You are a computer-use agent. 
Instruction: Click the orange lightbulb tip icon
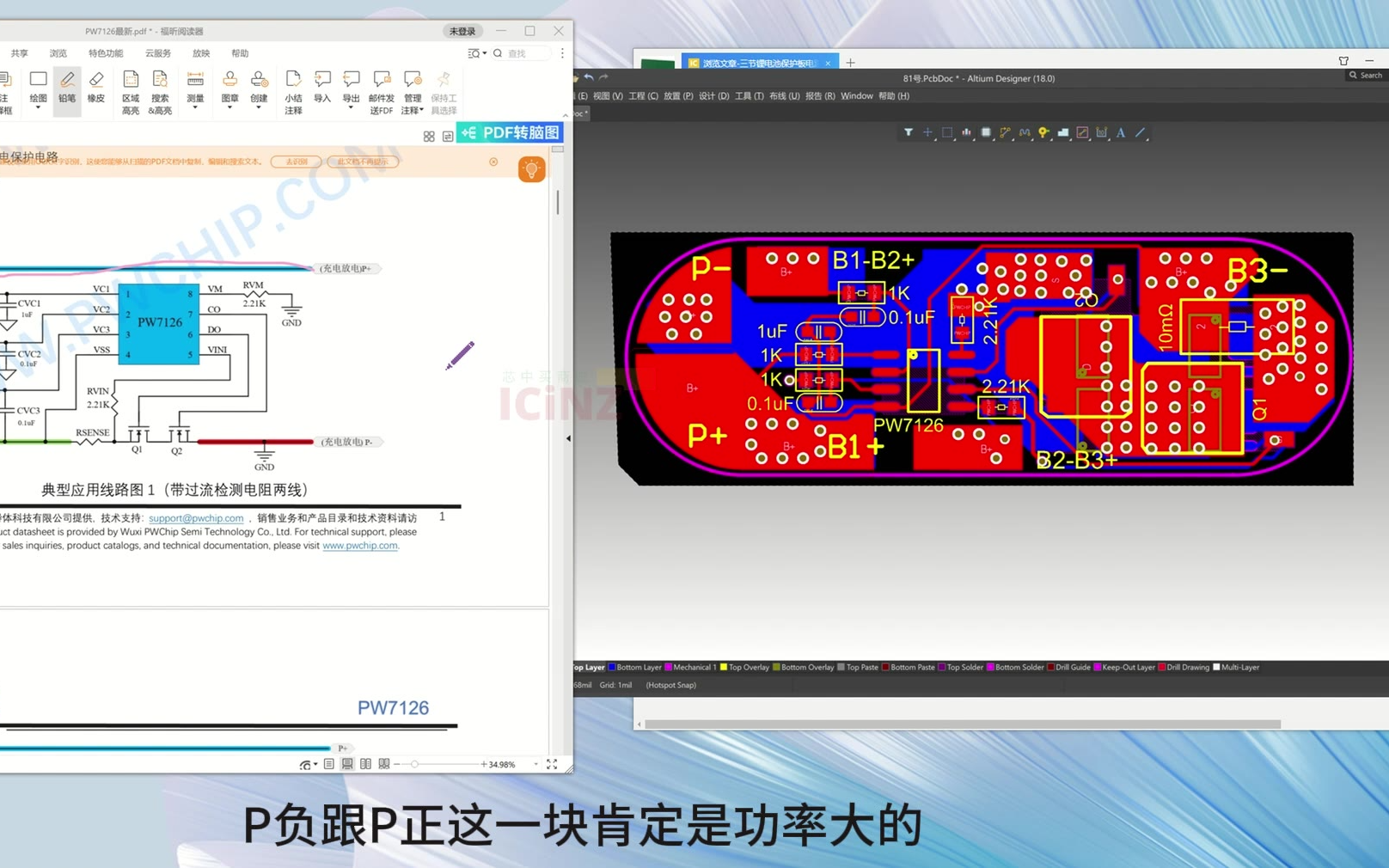[x=531, y=169]
